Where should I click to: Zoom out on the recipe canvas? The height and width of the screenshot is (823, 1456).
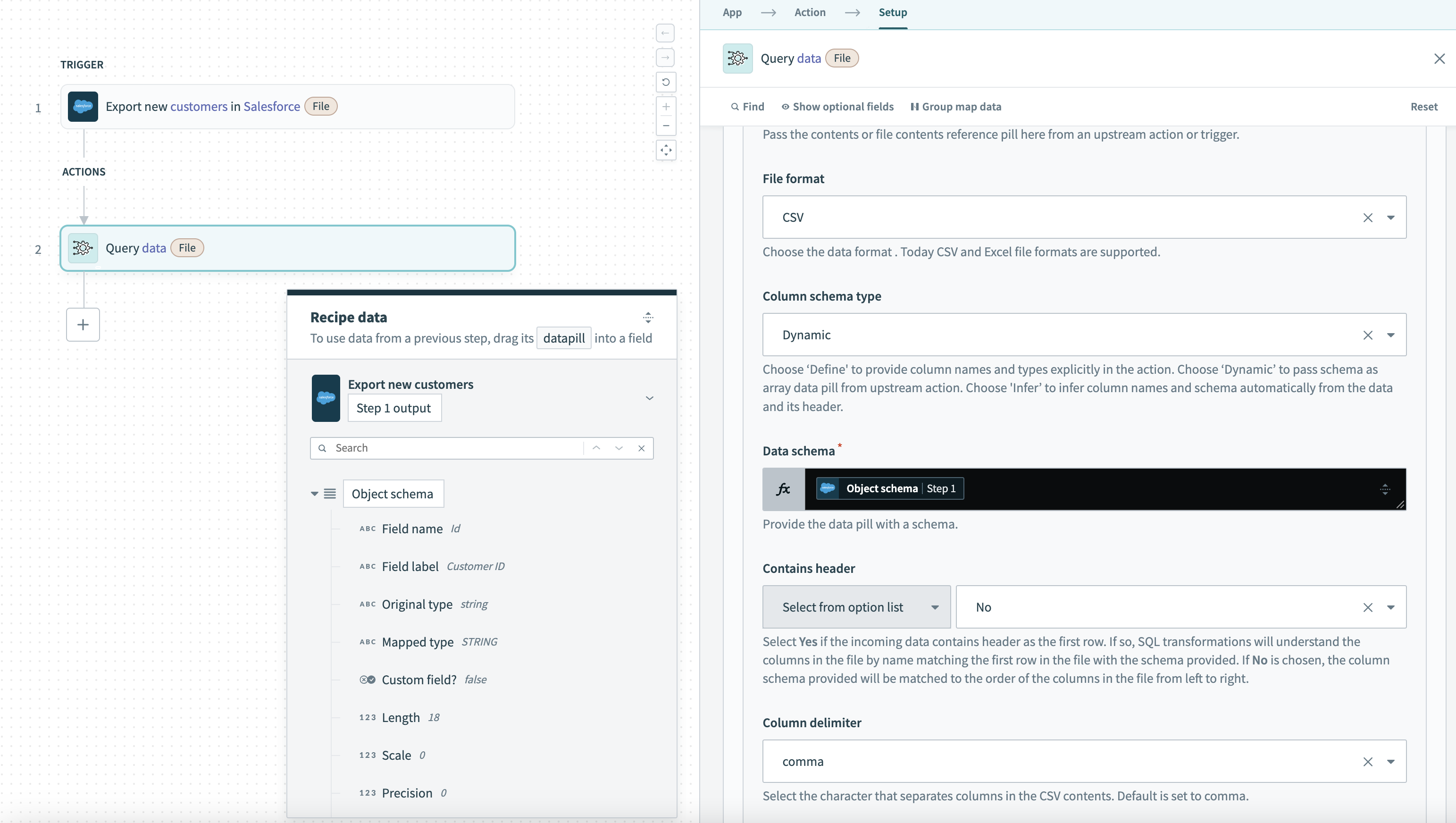click(666, 126)
